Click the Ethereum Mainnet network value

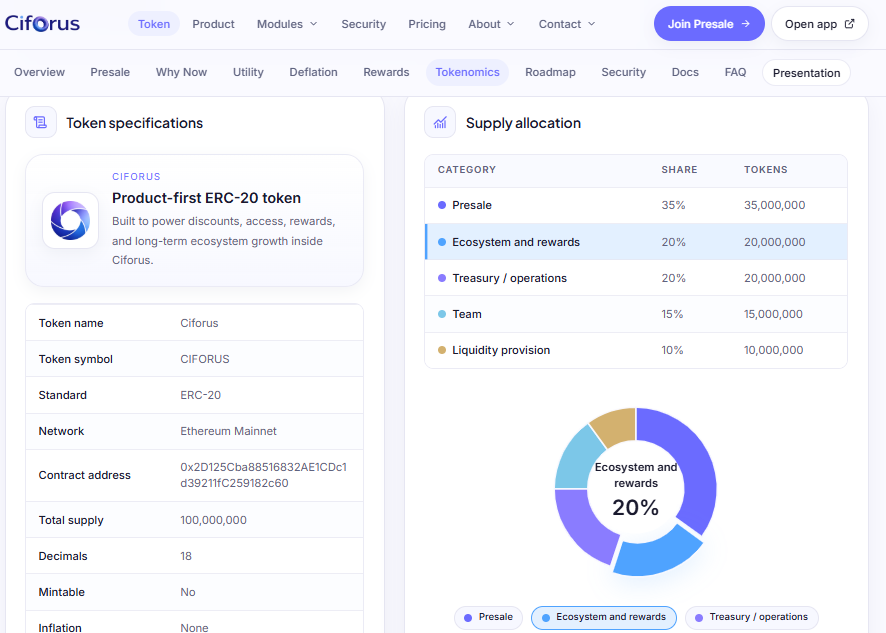pyautogui.click(x=228, y=431)
